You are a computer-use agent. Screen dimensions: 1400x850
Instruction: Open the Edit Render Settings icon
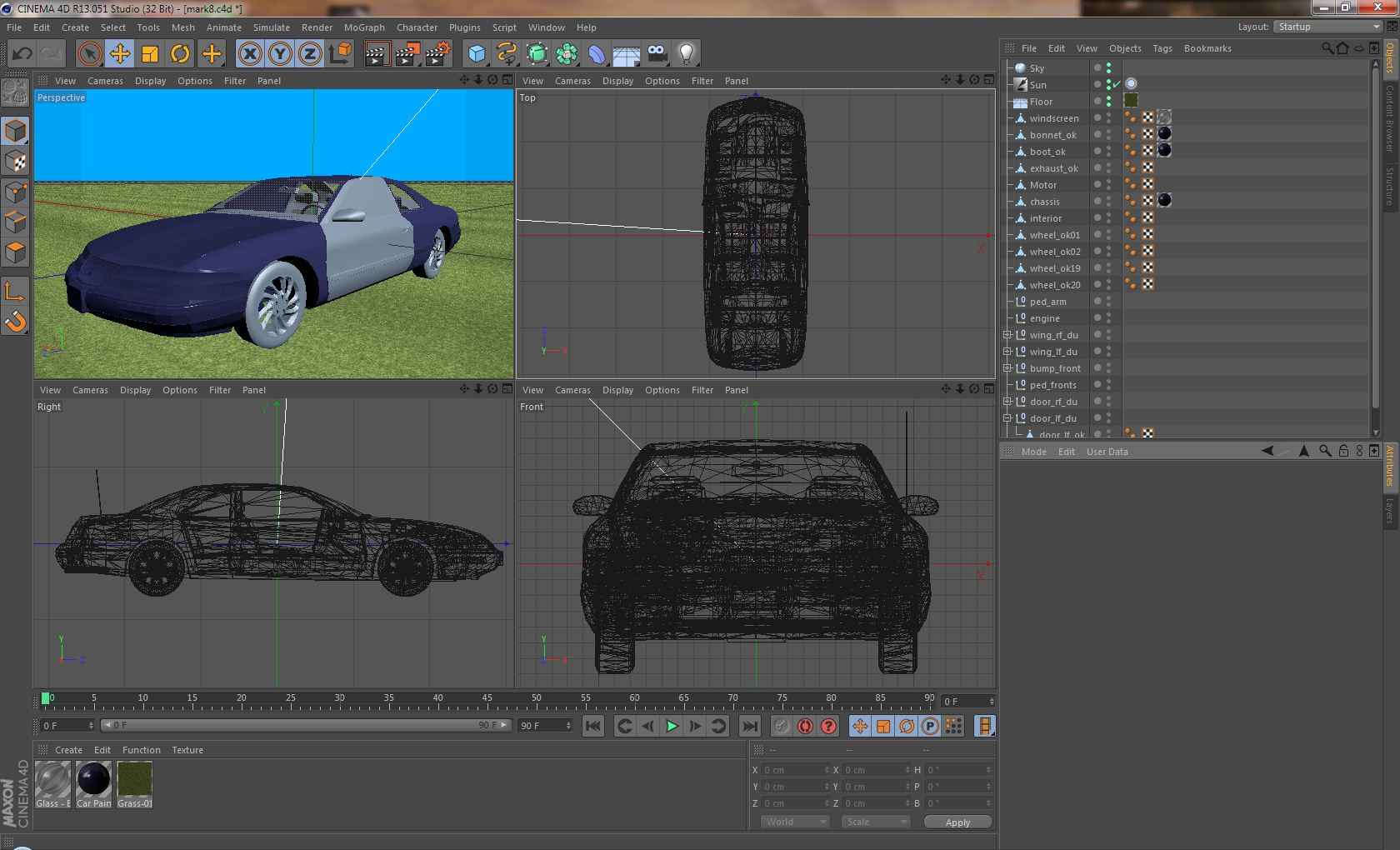[x=437, y=54]
